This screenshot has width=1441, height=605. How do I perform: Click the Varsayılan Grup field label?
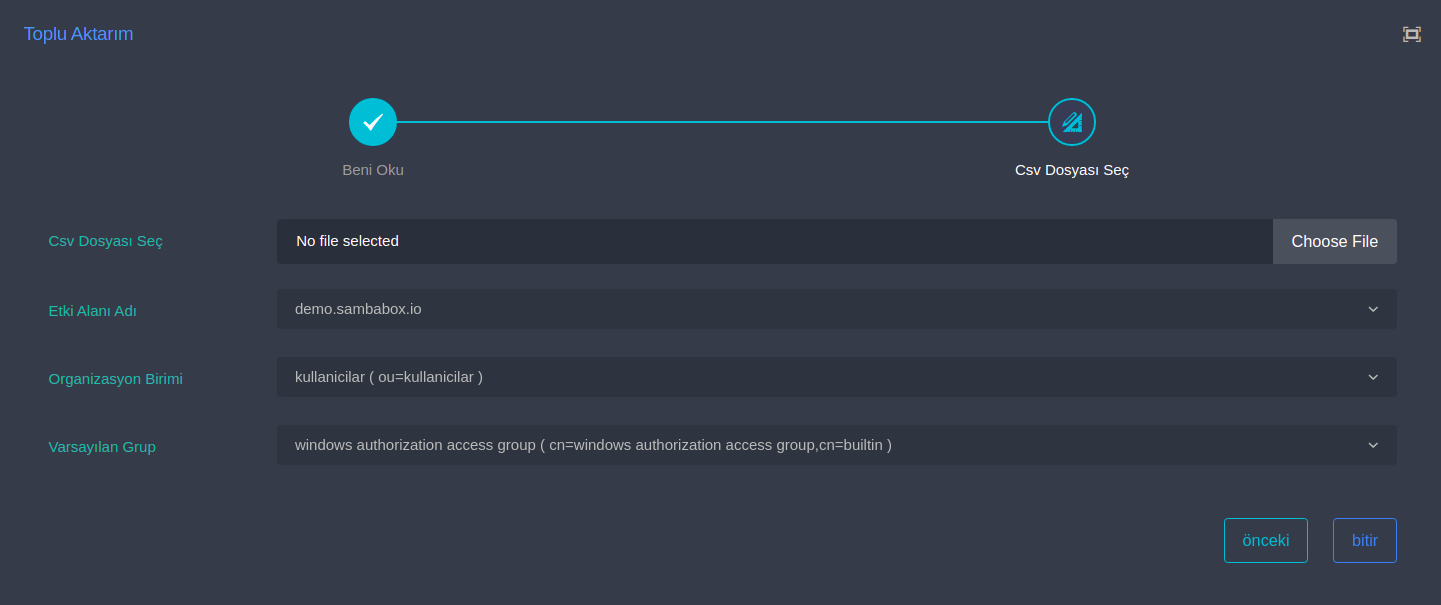tap(102, 447)
